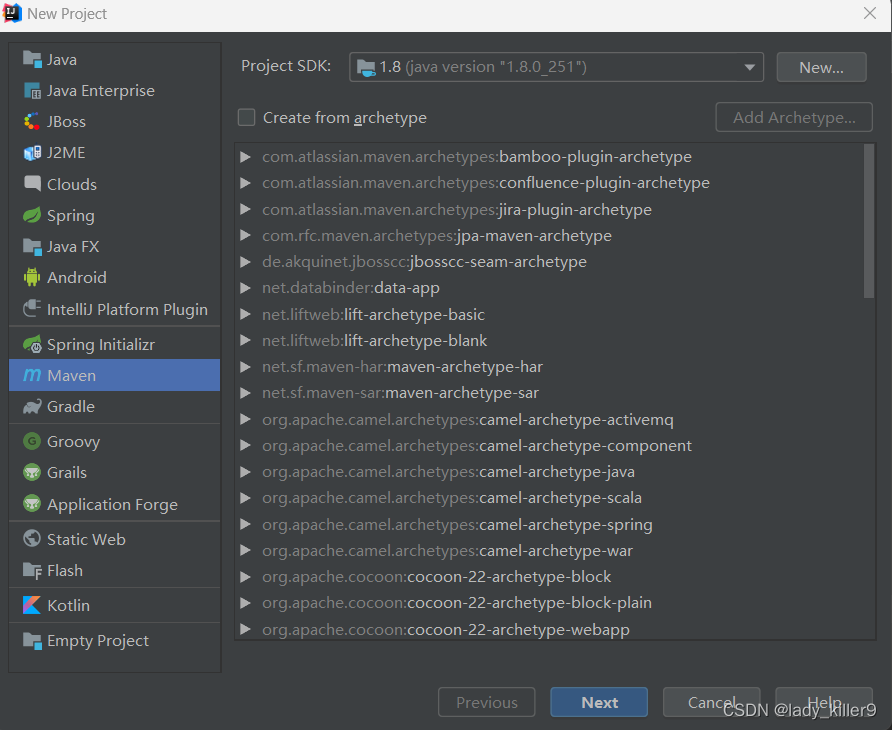The image size is (892, 730).
Task: Select camel-archetype-spring row text
Action: (457, 525)
